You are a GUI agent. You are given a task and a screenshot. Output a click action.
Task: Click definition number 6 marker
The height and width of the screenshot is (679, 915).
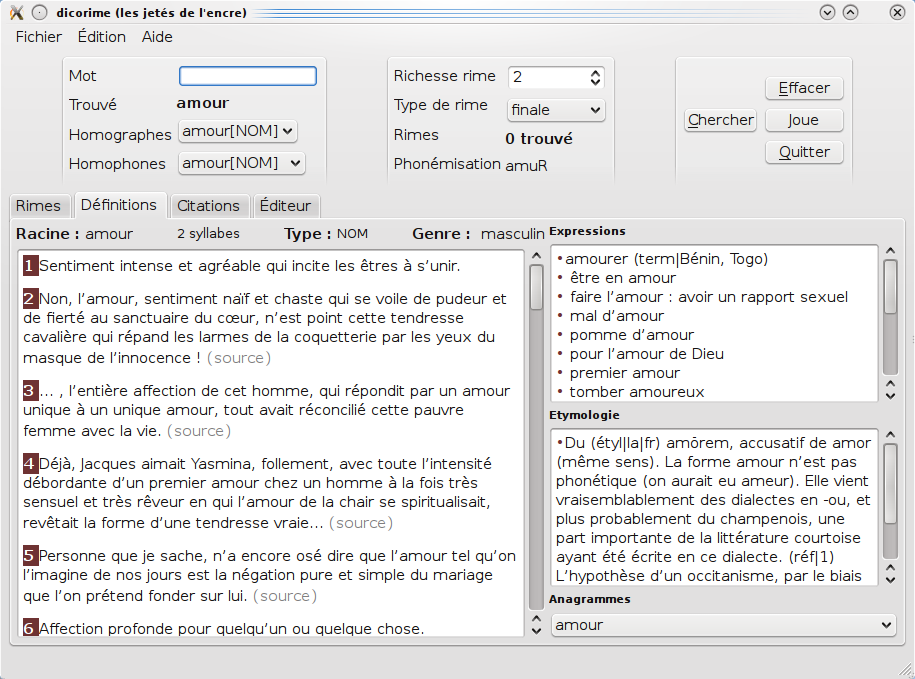30,628
